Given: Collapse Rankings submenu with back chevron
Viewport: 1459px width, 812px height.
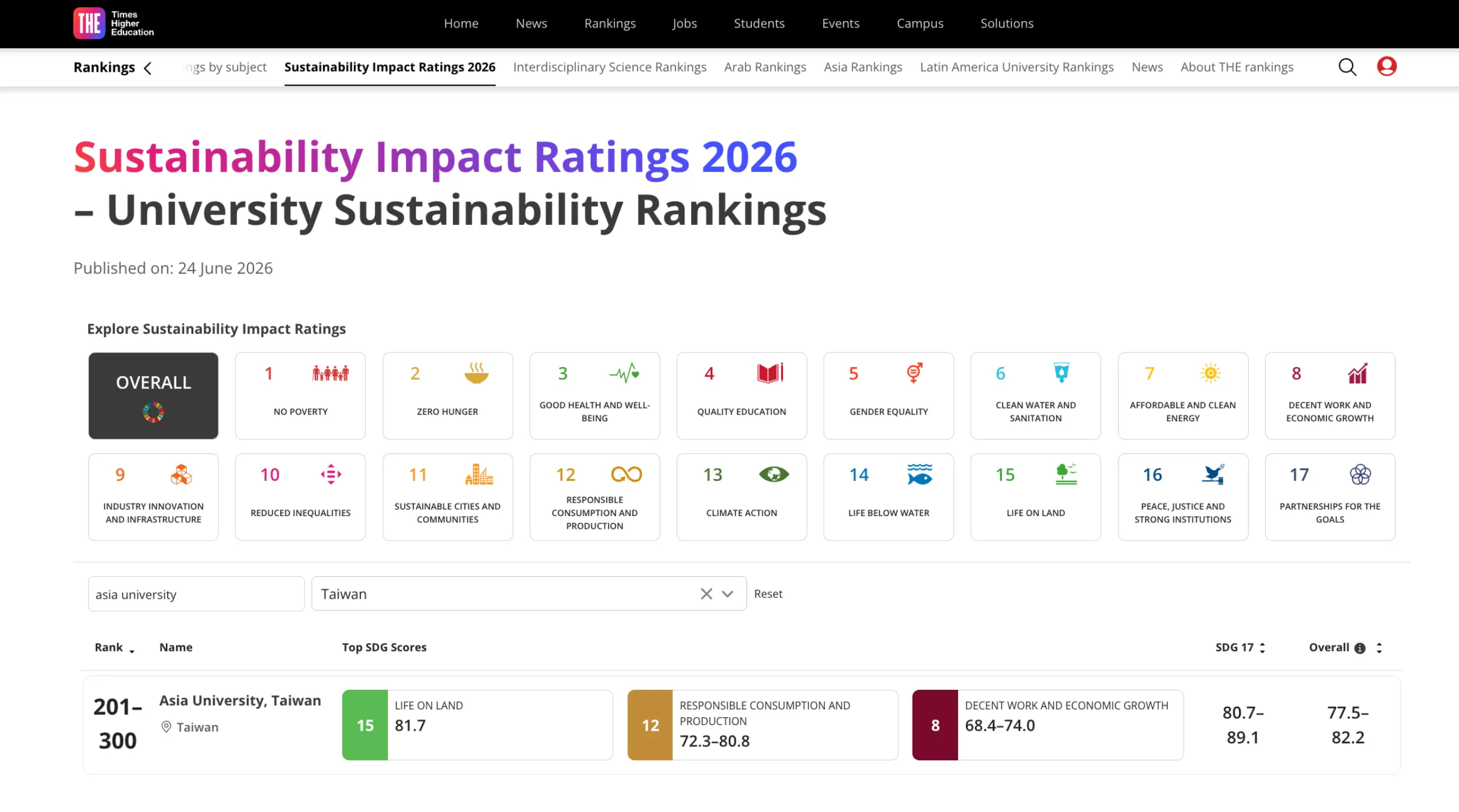Looking at the screenshot, I should [x=148, y=68].
